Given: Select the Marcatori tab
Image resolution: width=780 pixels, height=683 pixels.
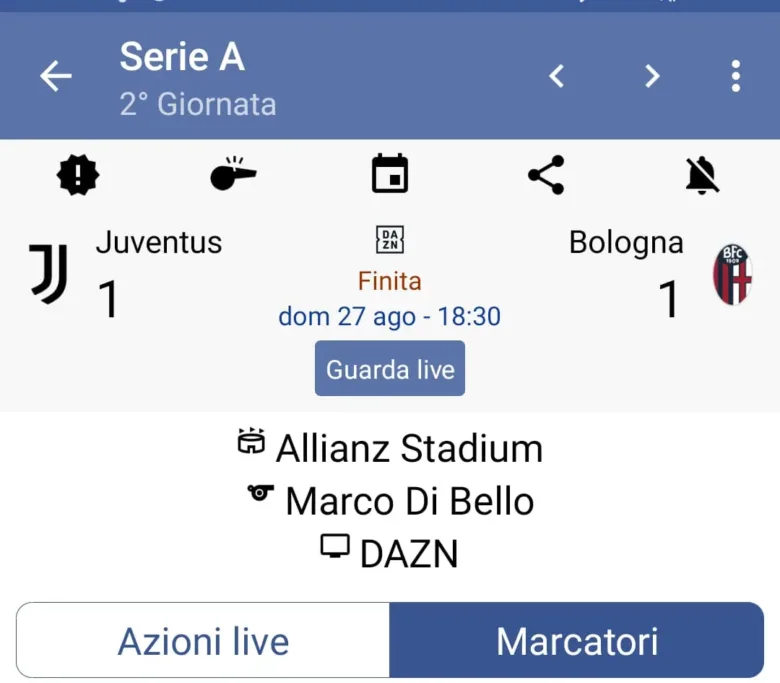Looking at the screenshot, I should (x=577, y=641).
